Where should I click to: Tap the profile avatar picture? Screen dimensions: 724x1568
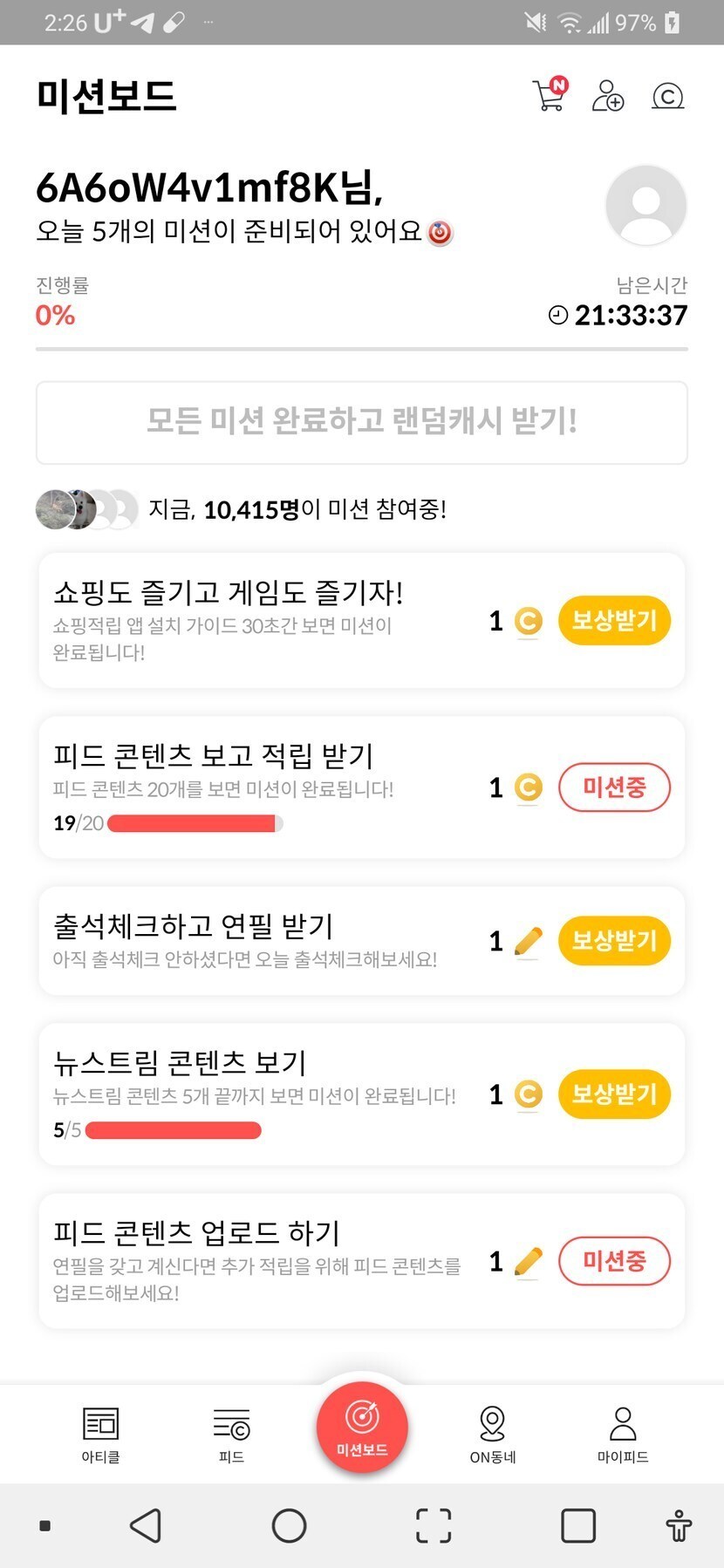pos(645,206)
